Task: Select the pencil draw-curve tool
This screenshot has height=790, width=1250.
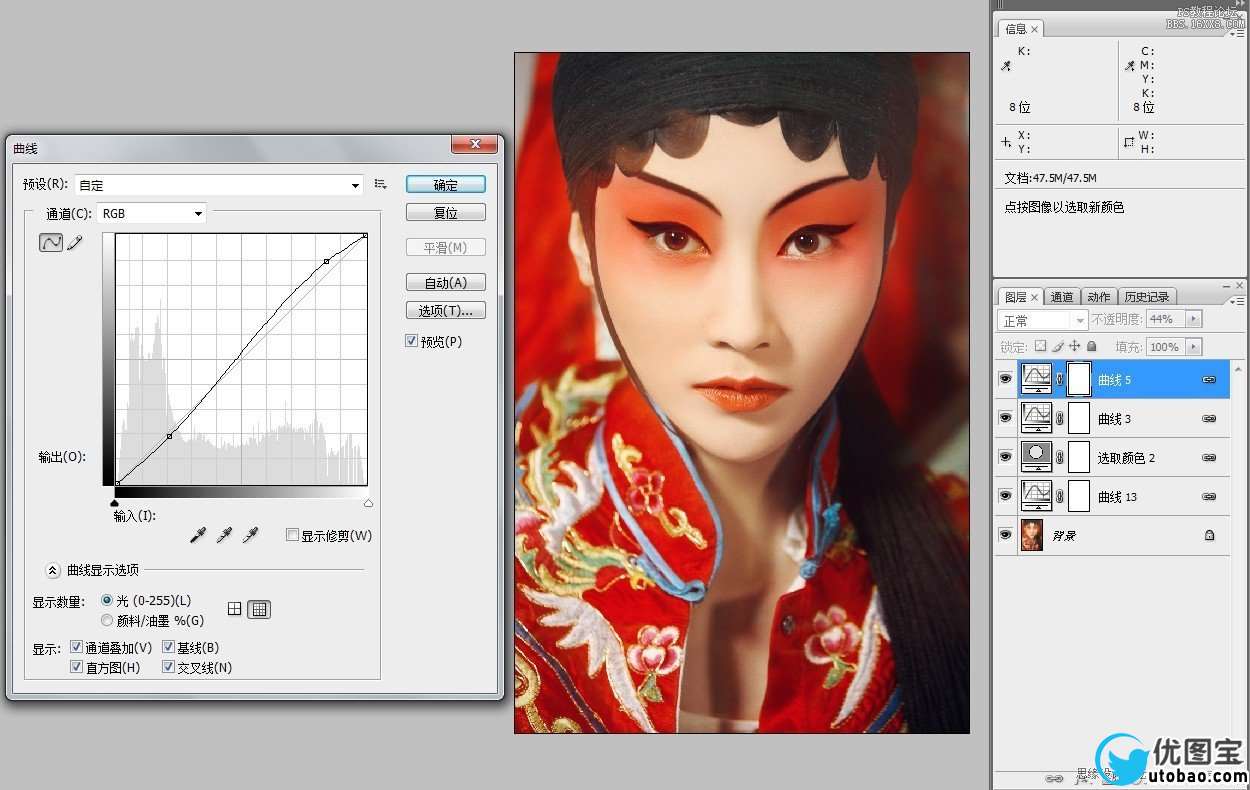Action: tap(75, 242)
